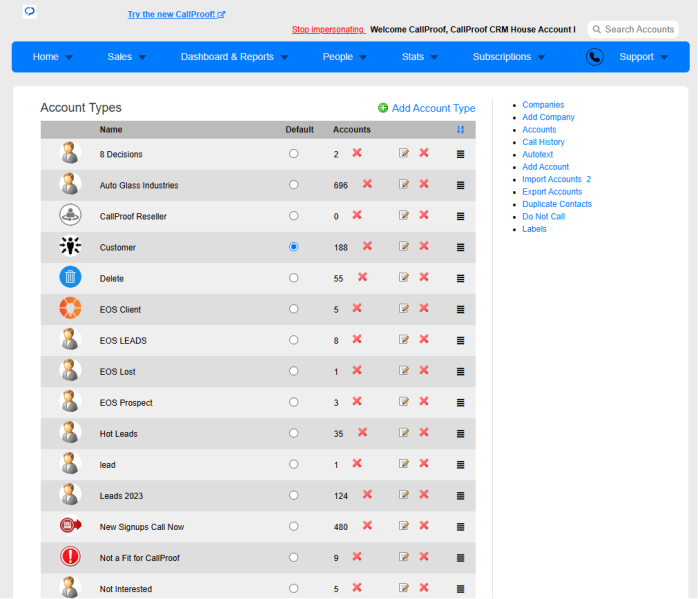Click the EOS Client lifebuoy icon
This screenshot has height=599, width=698.
(70, 308)
